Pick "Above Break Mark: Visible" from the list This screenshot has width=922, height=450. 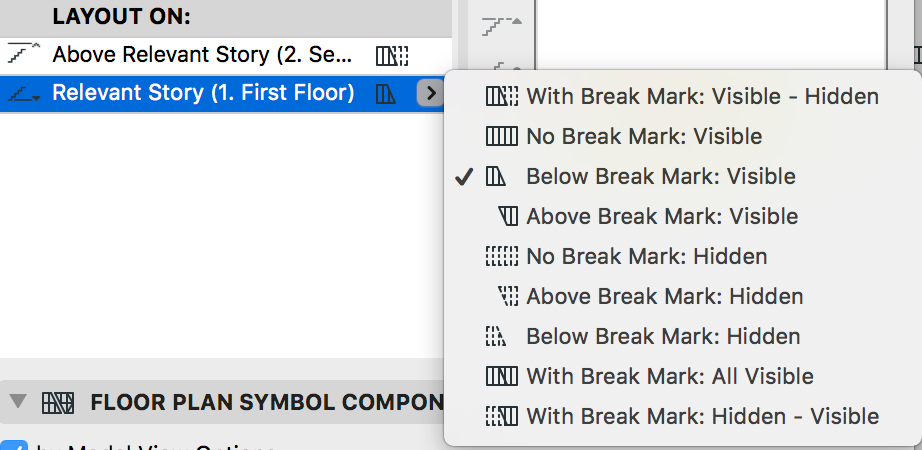coord(662,217)
